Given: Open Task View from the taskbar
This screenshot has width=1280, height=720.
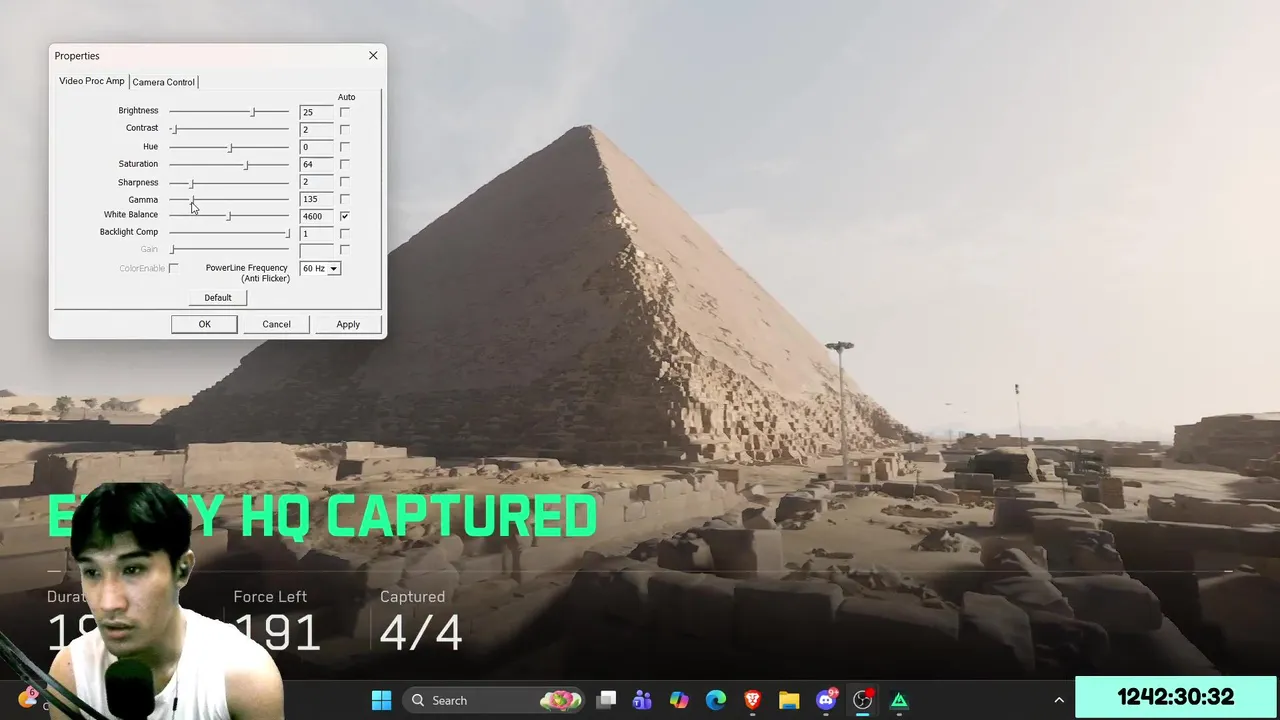Looking at the screenshot, I should (606, 700).
